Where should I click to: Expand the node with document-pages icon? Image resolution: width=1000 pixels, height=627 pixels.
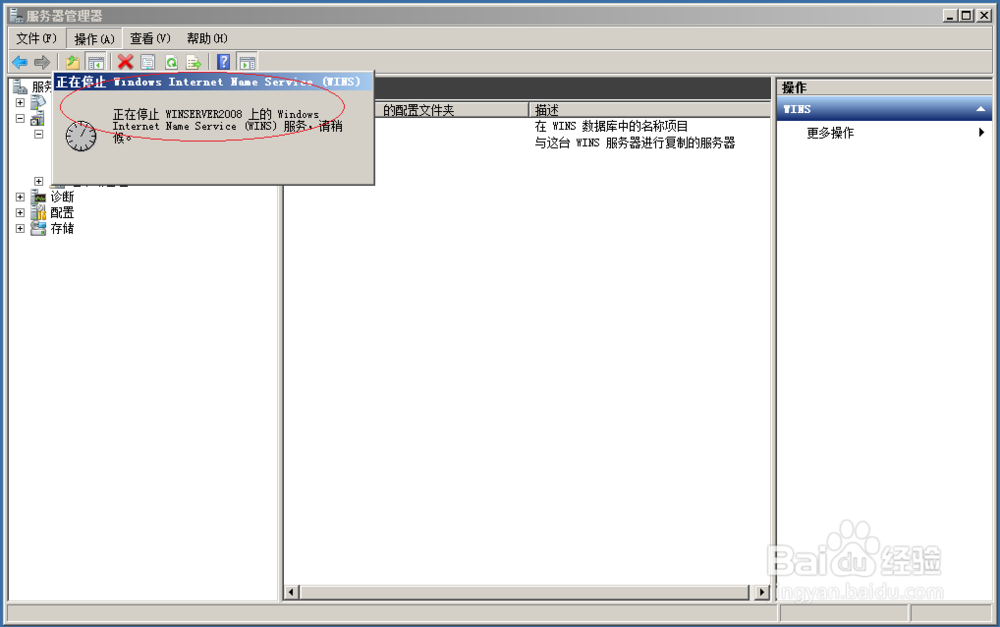[x=20, y=102]
